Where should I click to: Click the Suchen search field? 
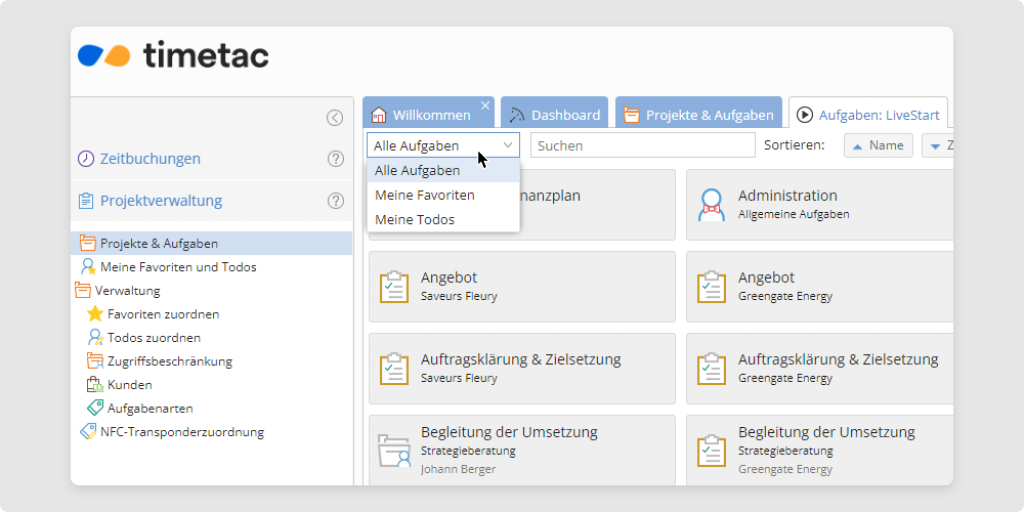pos(642,146)
